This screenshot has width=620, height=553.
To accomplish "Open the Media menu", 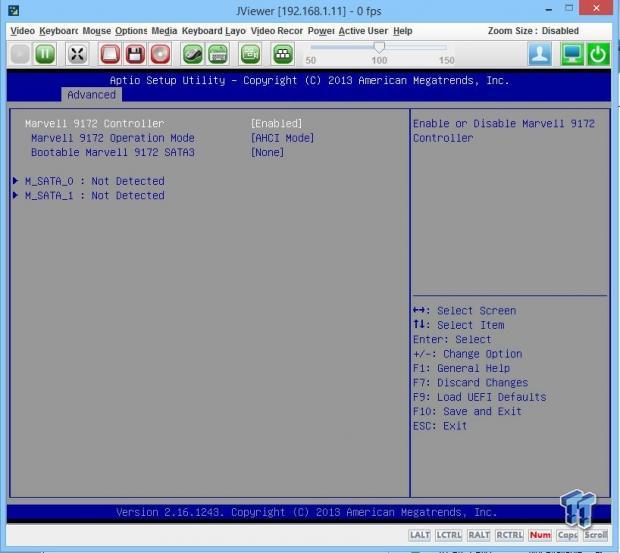I will [164, 31].
